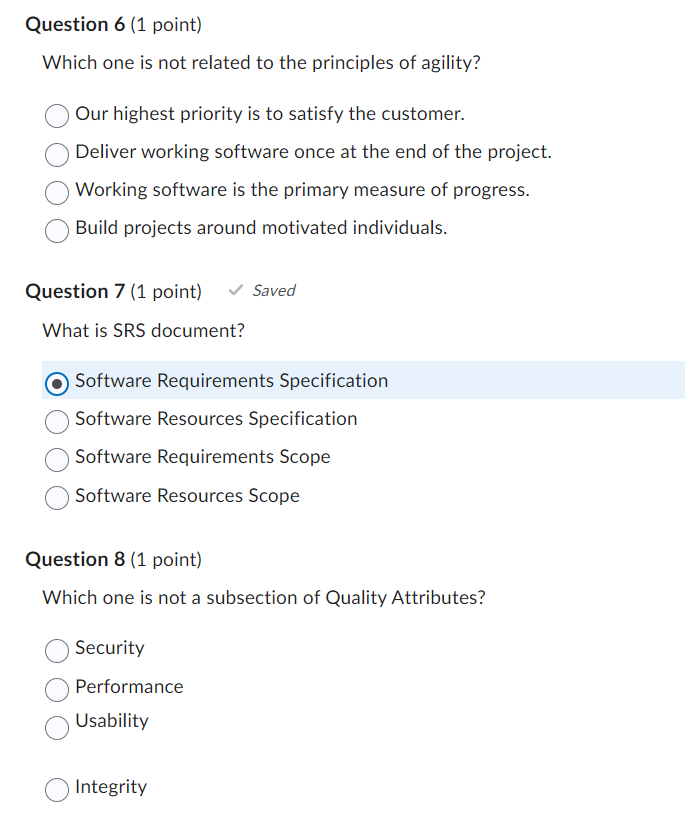
Task: Click the "Saved" status text
Action: [x=272, y=291]
